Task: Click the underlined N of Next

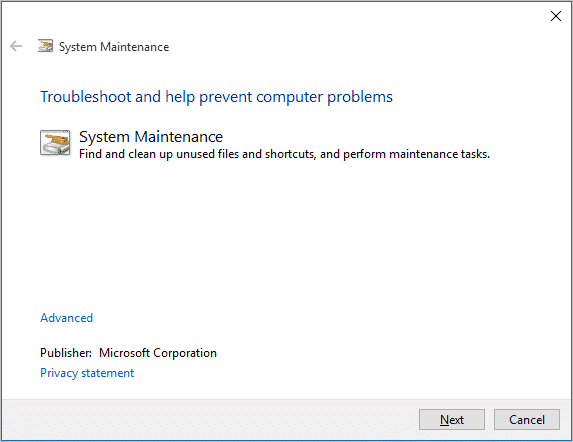Action: tap(444, 420)
